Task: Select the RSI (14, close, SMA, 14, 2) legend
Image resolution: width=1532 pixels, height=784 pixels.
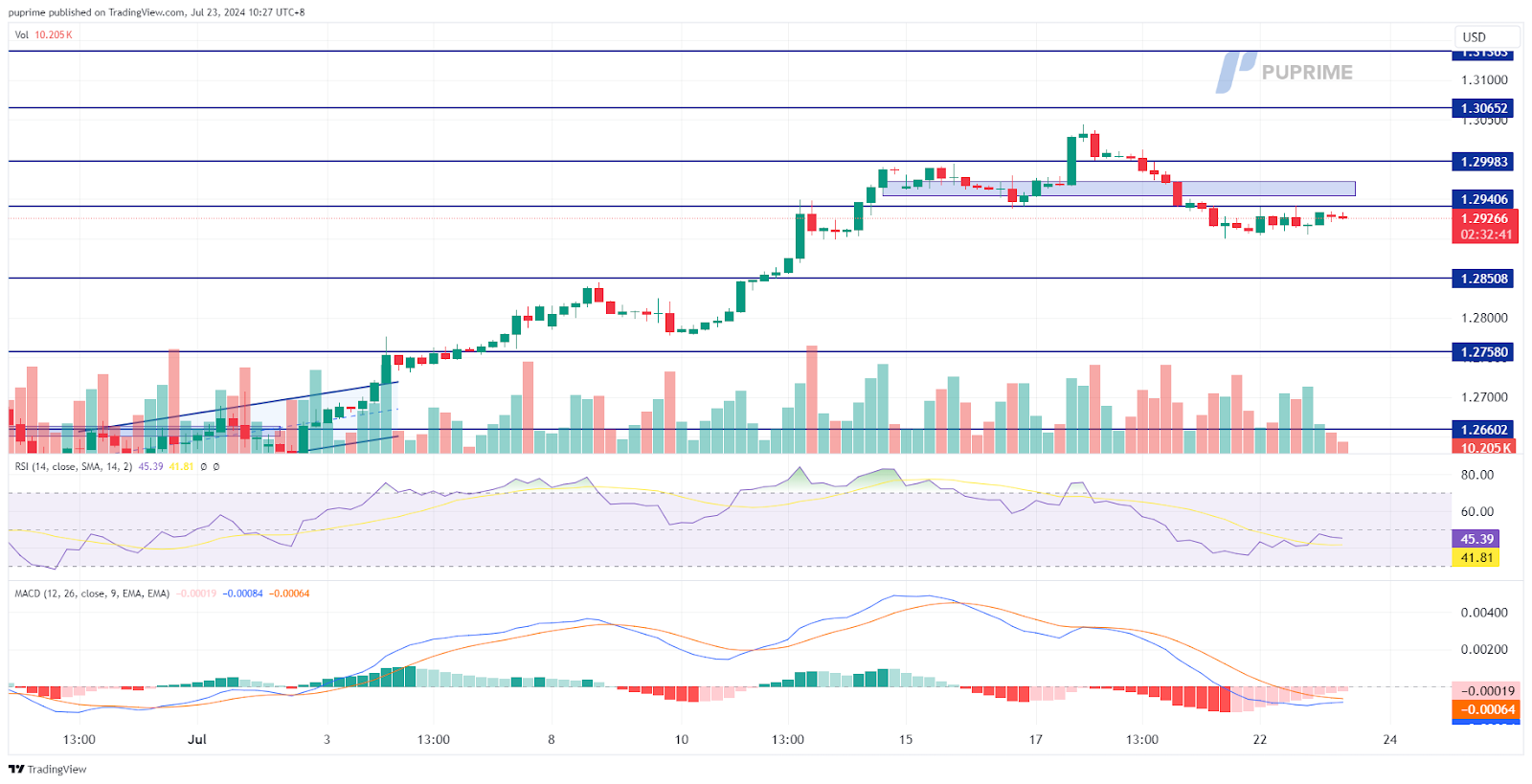Action: pyautogui.click(x=73, y=466)
